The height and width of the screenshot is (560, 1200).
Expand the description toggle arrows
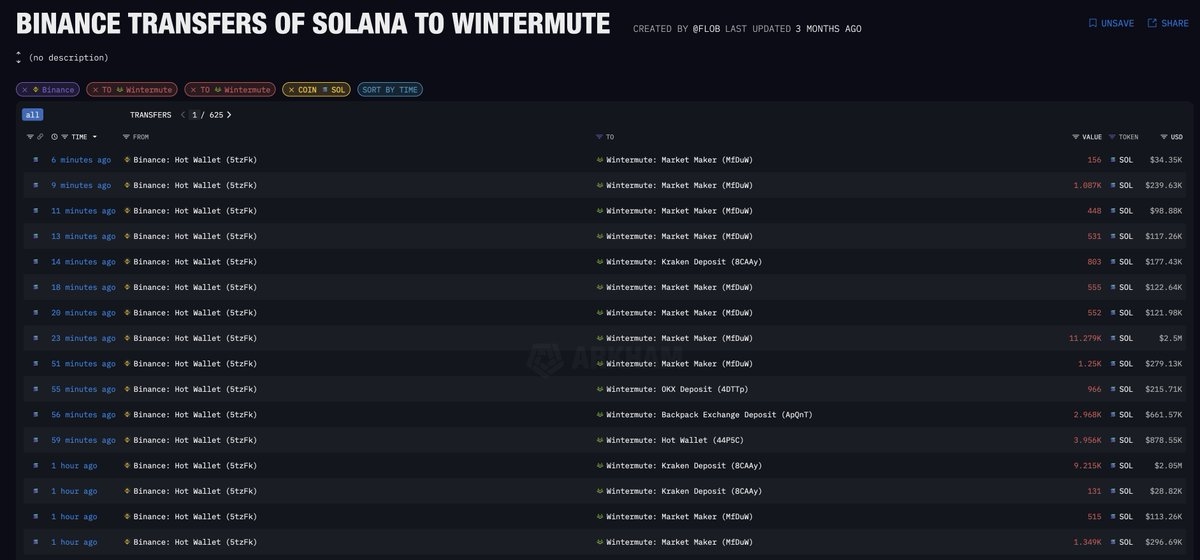[18, 58]
